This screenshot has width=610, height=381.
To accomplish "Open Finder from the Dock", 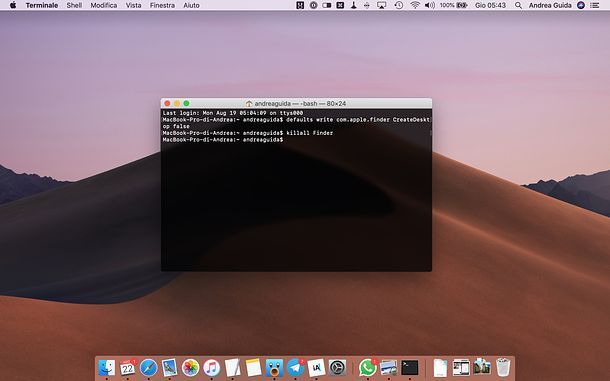I will point(107,367).
